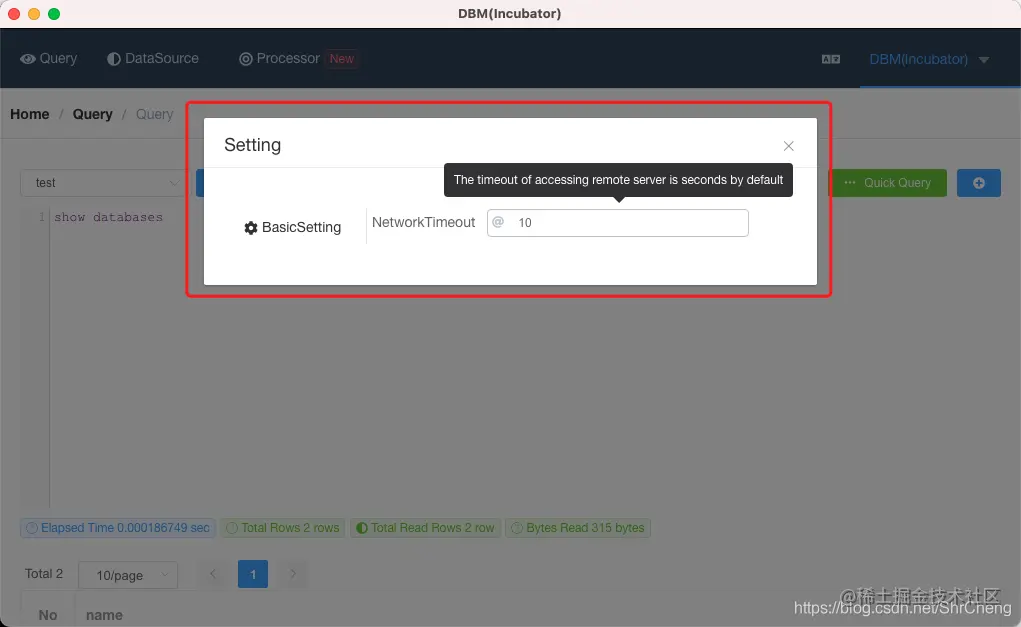Image resolution: width=1021 pixels, height=627 pixels.
Task: Click the yellow macOS minimize button
Action: [34, 14]
